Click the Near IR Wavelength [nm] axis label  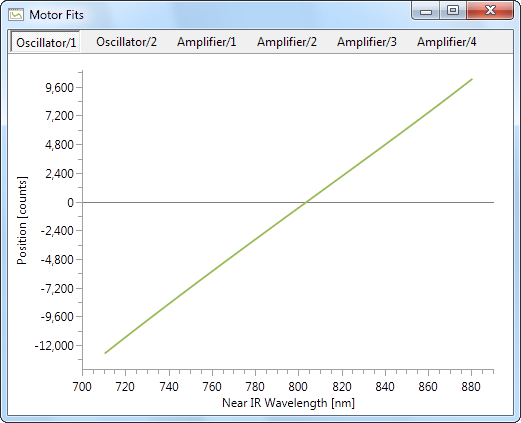tap(288, 403)
